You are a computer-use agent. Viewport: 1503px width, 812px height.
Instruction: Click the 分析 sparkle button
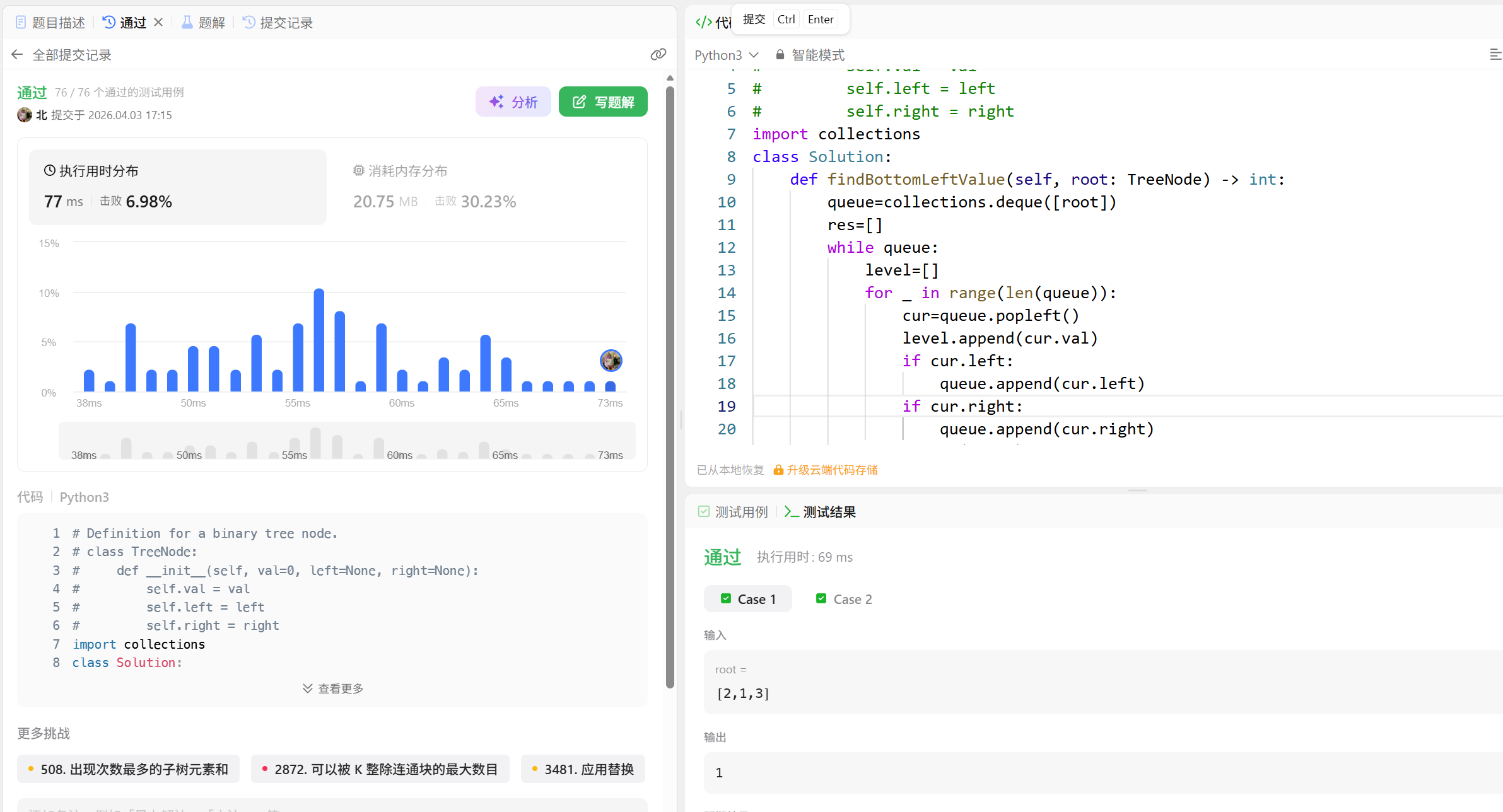click(x=513, y=101)
